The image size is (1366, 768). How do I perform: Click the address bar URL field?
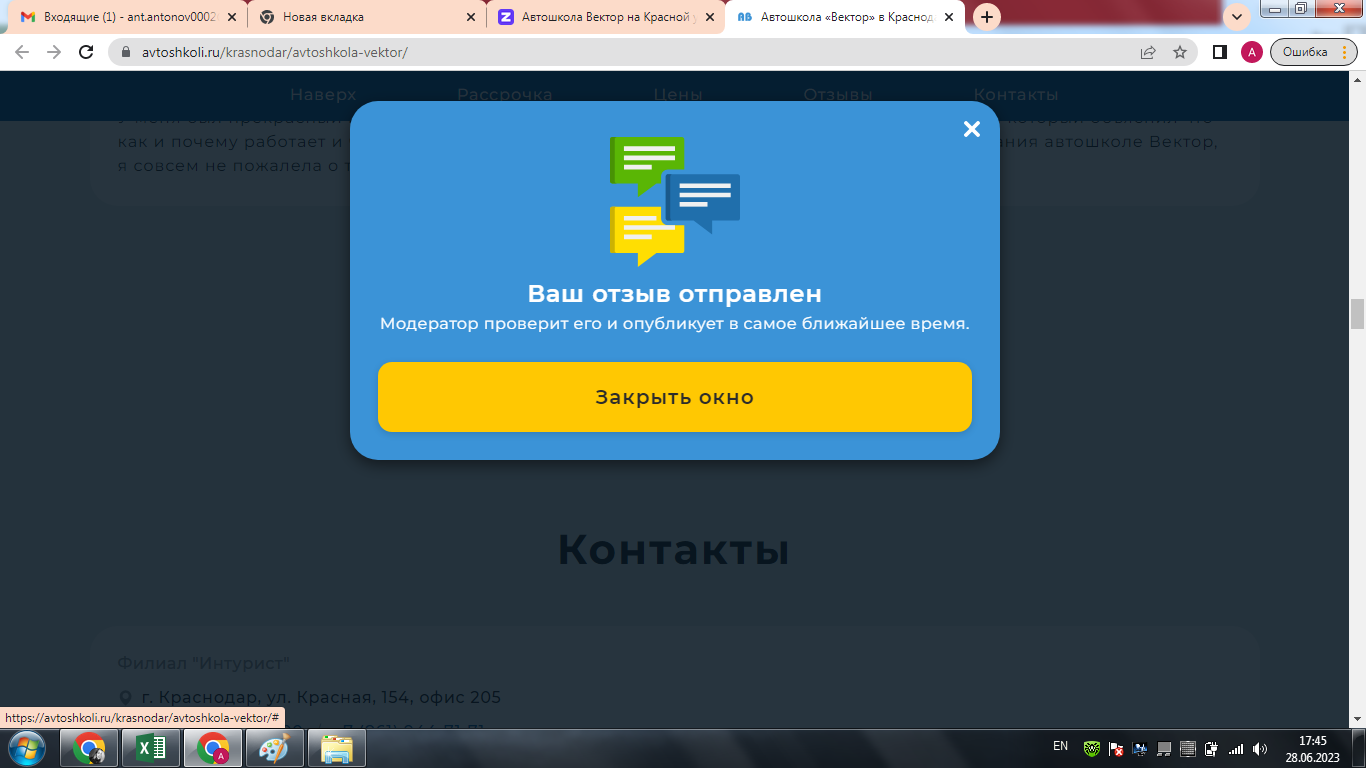click(x=600, y=52)
